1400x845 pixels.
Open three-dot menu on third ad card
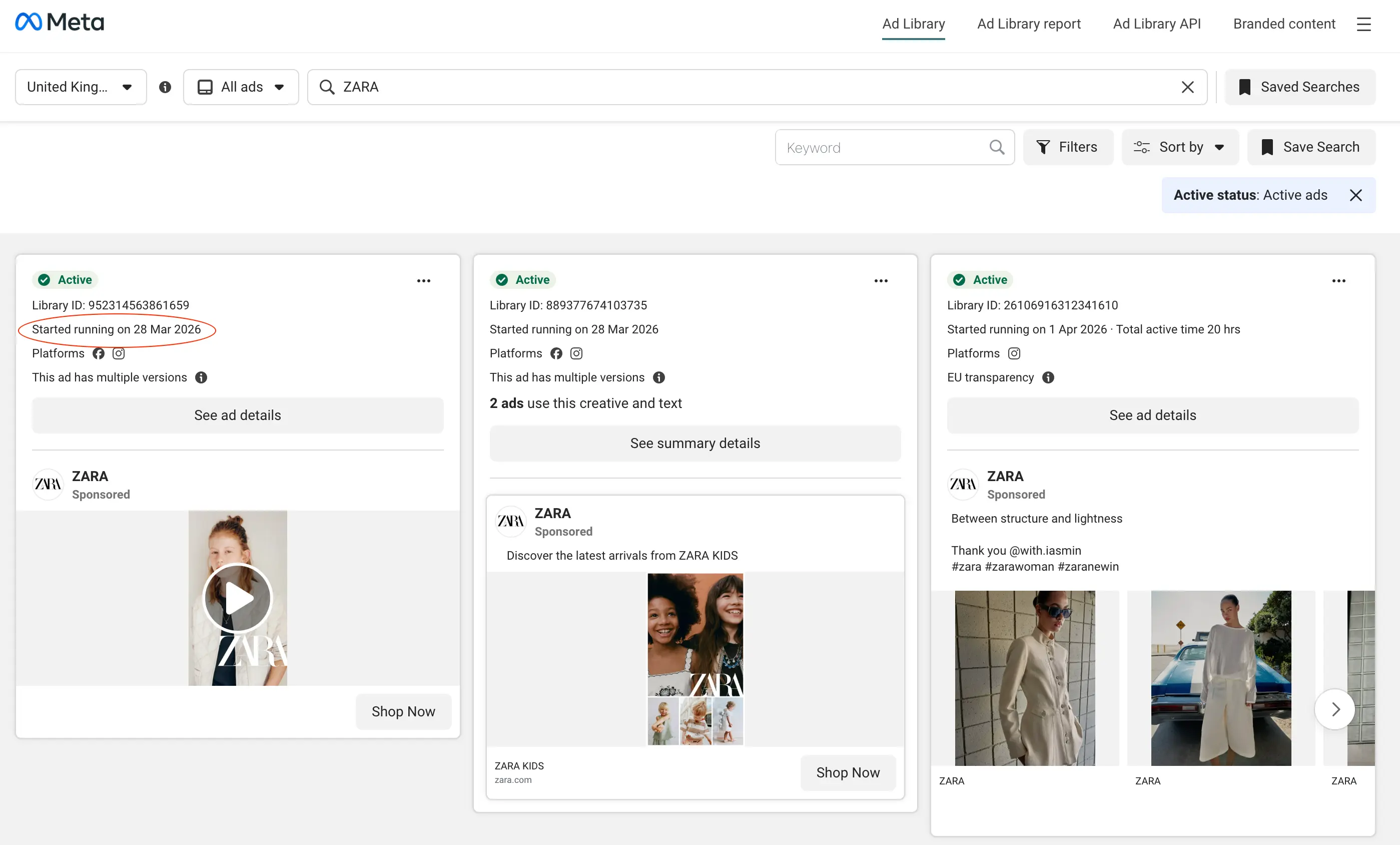pos(1338,281)
